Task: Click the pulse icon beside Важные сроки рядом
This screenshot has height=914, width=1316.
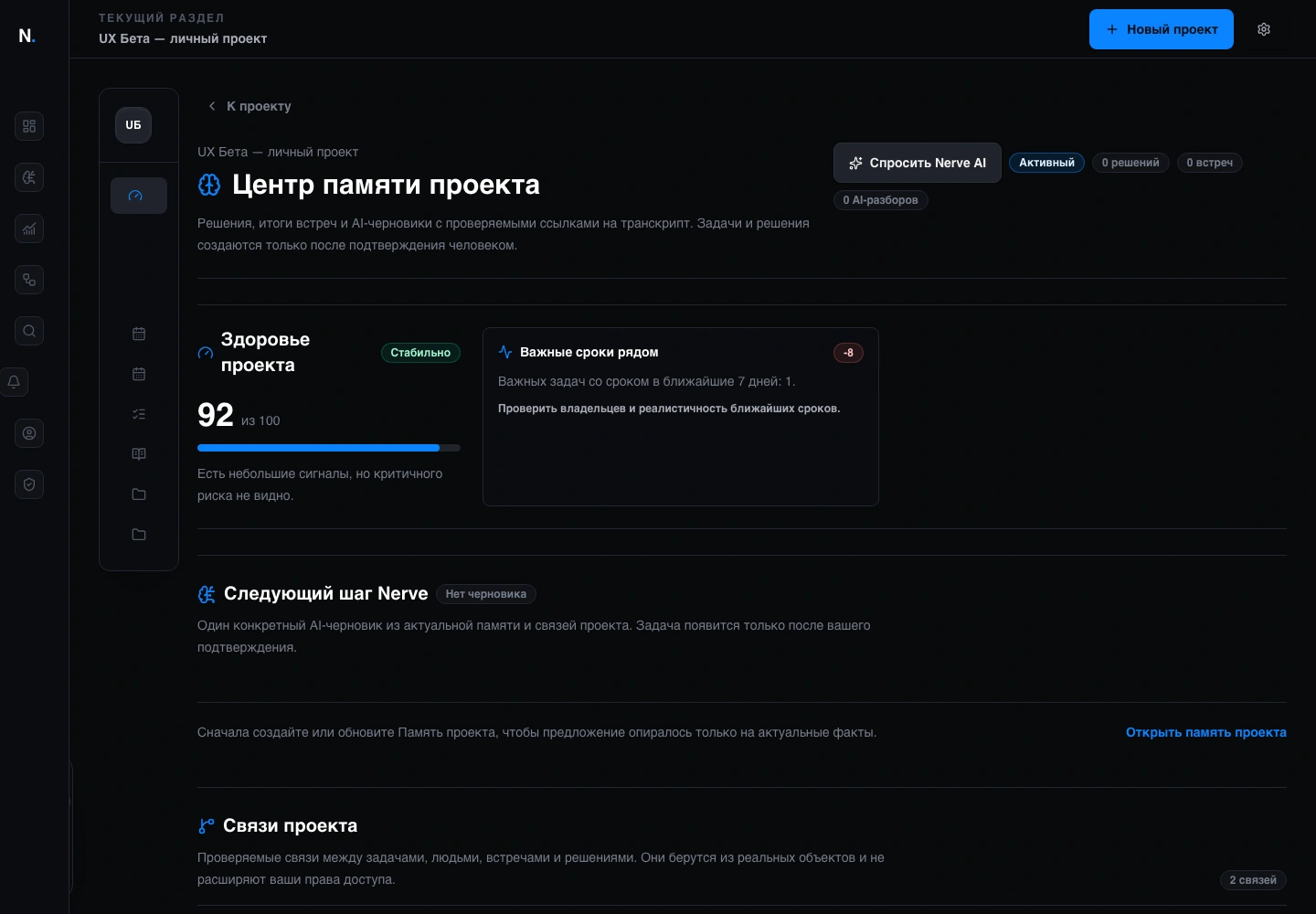Action: pos(505,352)
